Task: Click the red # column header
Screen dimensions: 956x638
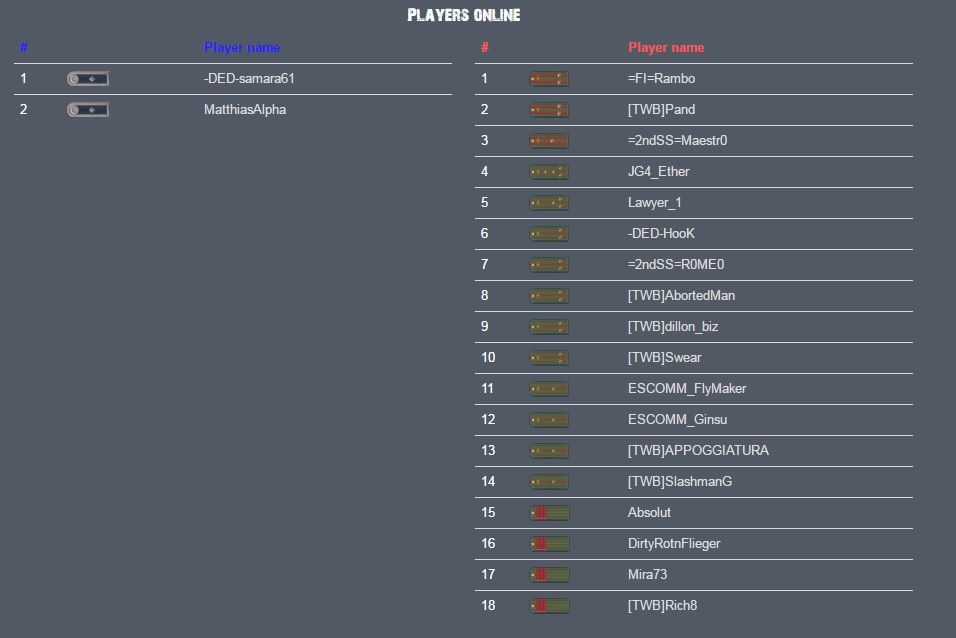Action: 485,48
